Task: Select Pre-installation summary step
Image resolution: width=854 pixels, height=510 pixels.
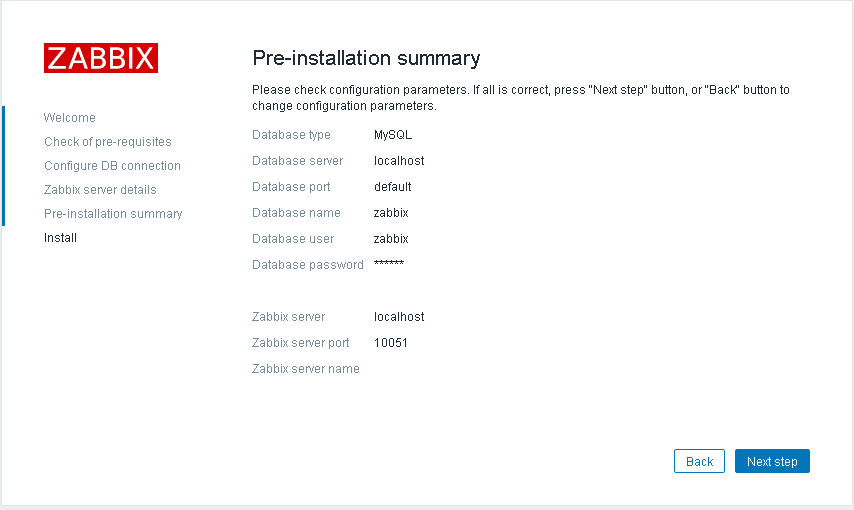Action: coord(113,214)
